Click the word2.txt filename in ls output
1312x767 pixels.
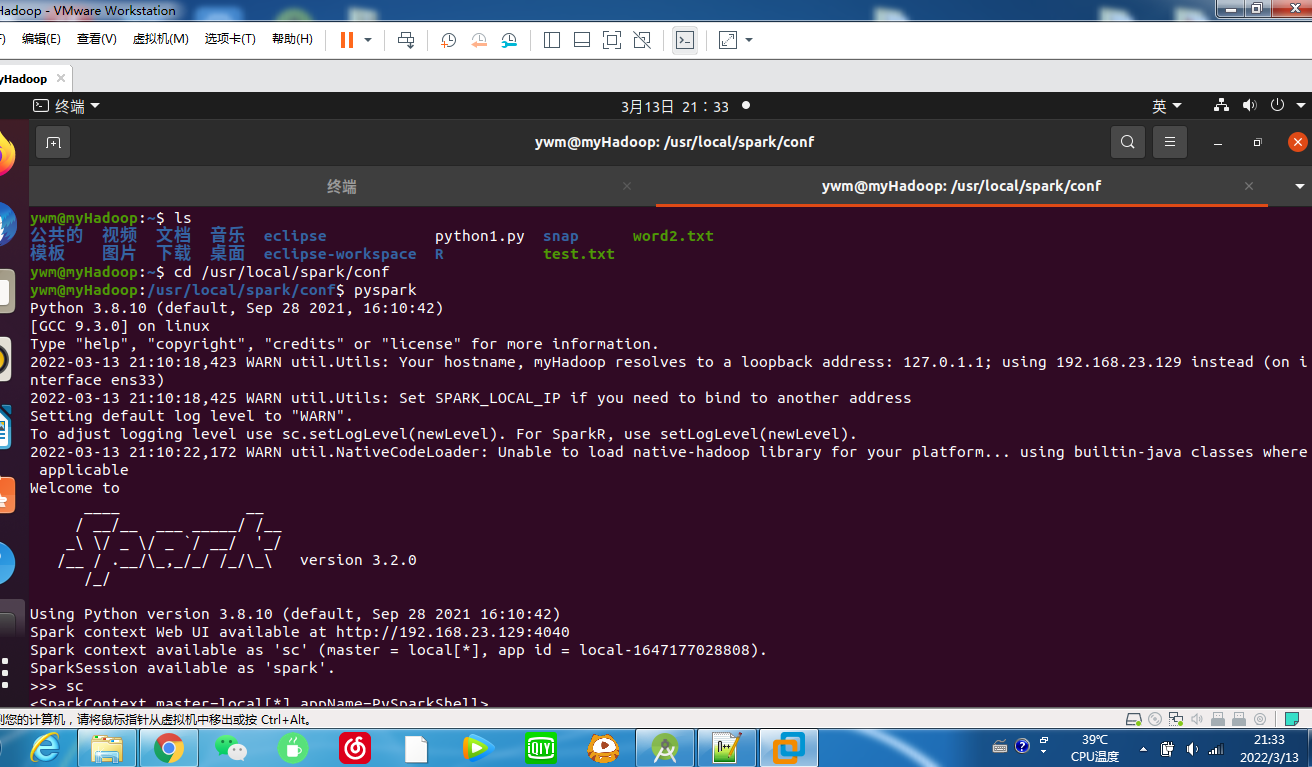673,236
